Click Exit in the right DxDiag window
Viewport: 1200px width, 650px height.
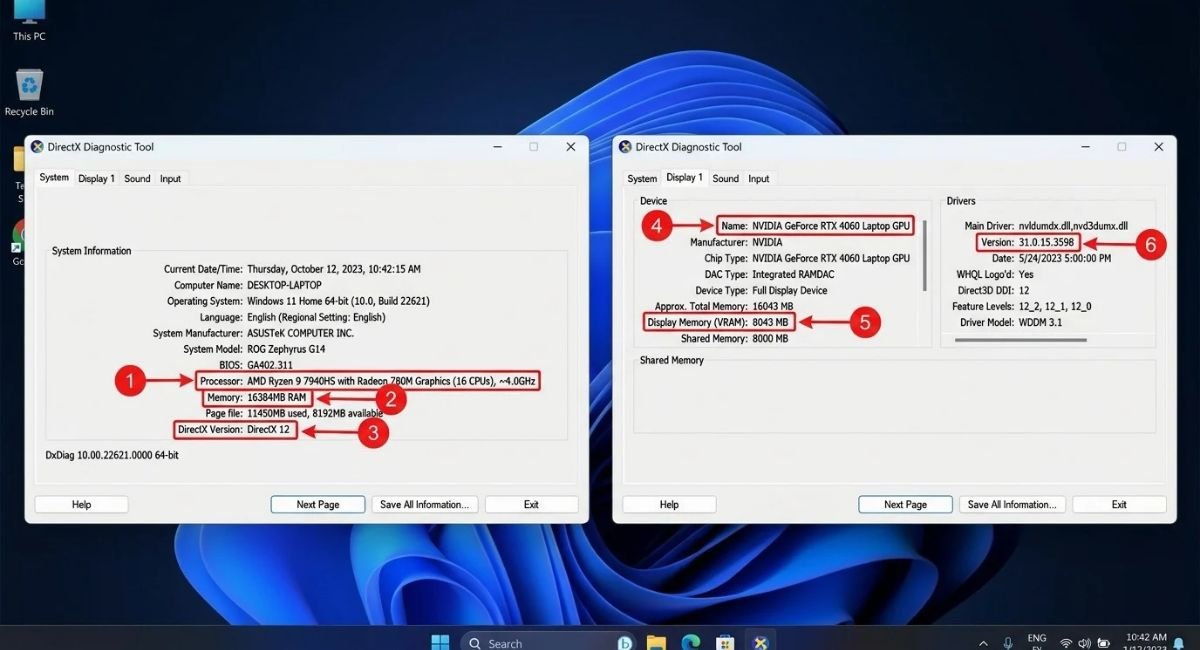[1120, 504]
